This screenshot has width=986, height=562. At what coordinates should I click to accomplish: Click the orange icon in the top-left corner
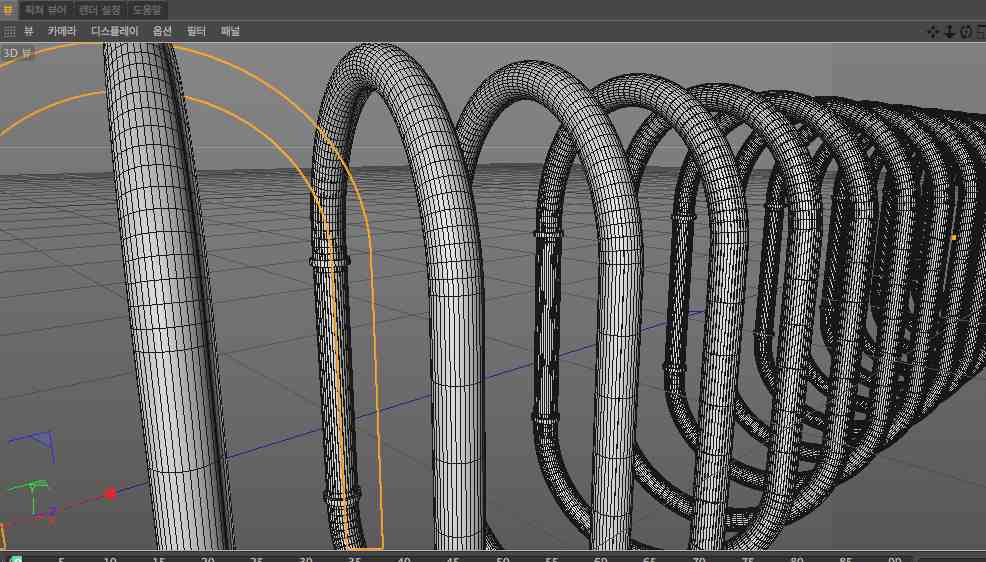(x=8, y=9)
